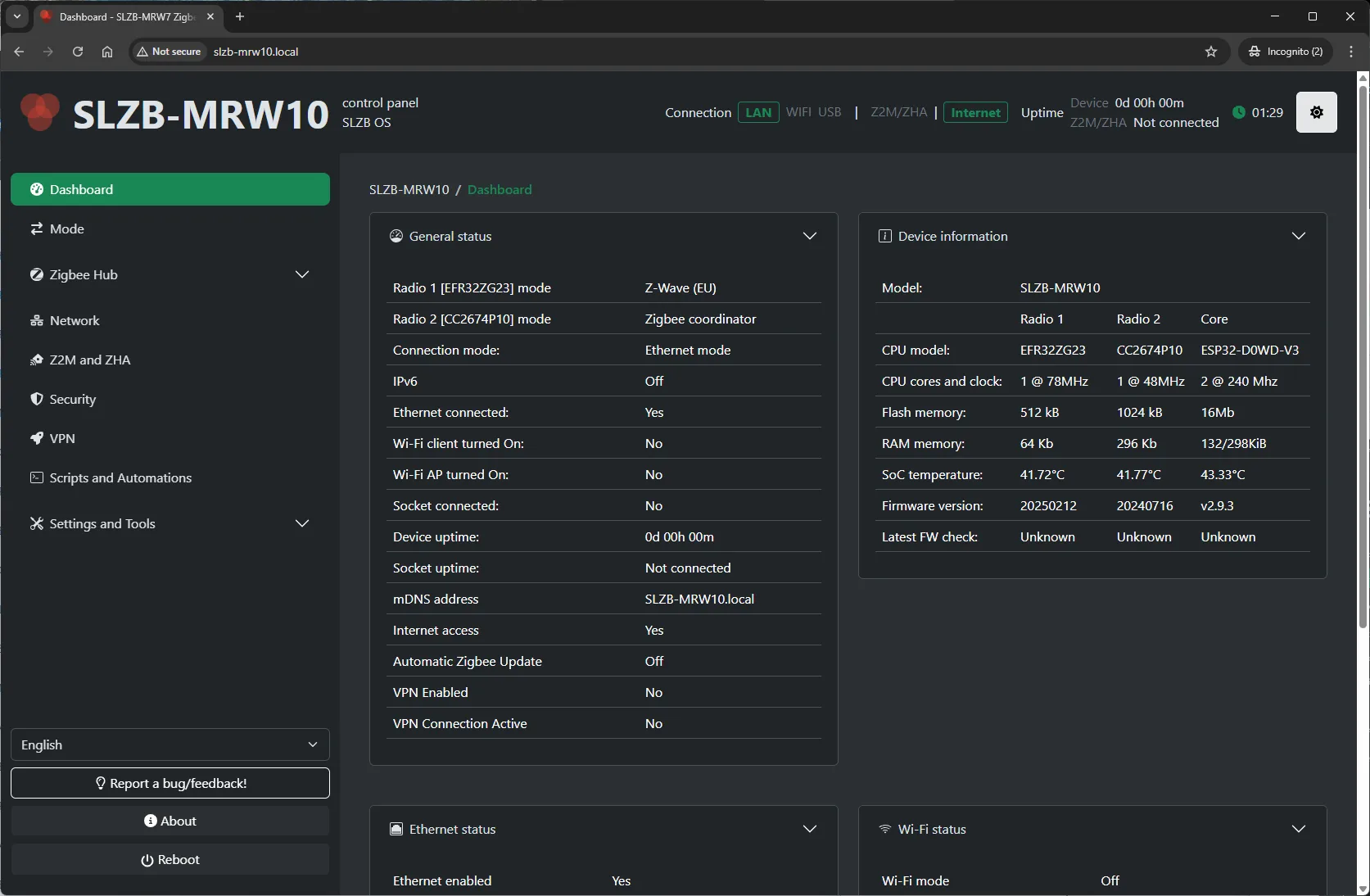Screen dimensions: 1370x896
Task: Click the Zigbee Hub icon
Action: (x=38, y=275)
